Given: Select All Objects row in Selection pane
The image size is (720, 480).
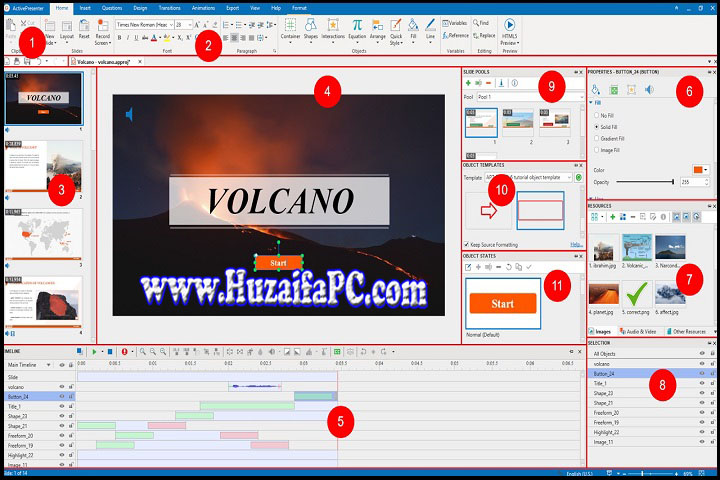Looking at the screenshot, I should coord(652,354).
